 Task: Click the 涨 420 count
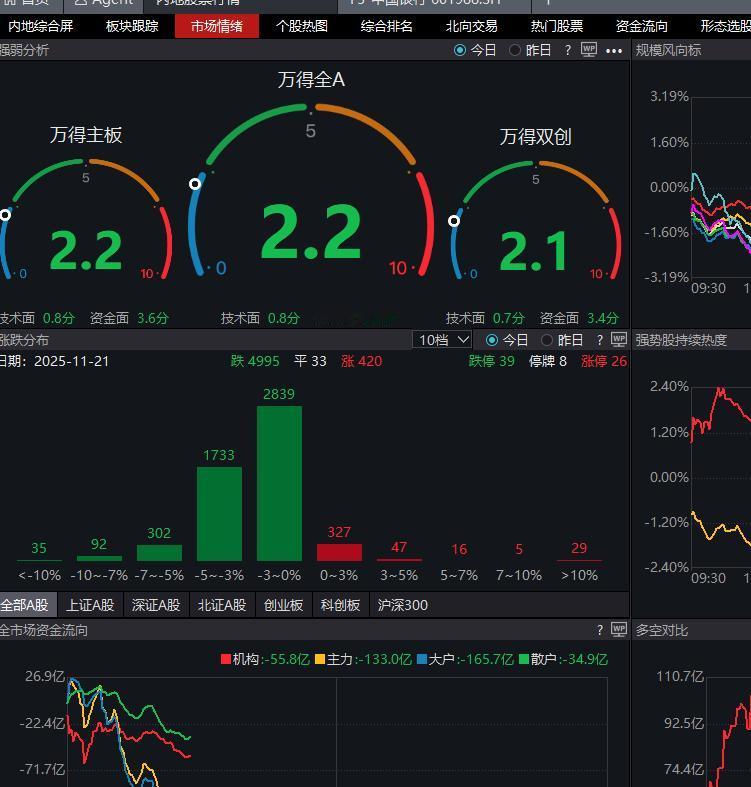coord(361,361)
